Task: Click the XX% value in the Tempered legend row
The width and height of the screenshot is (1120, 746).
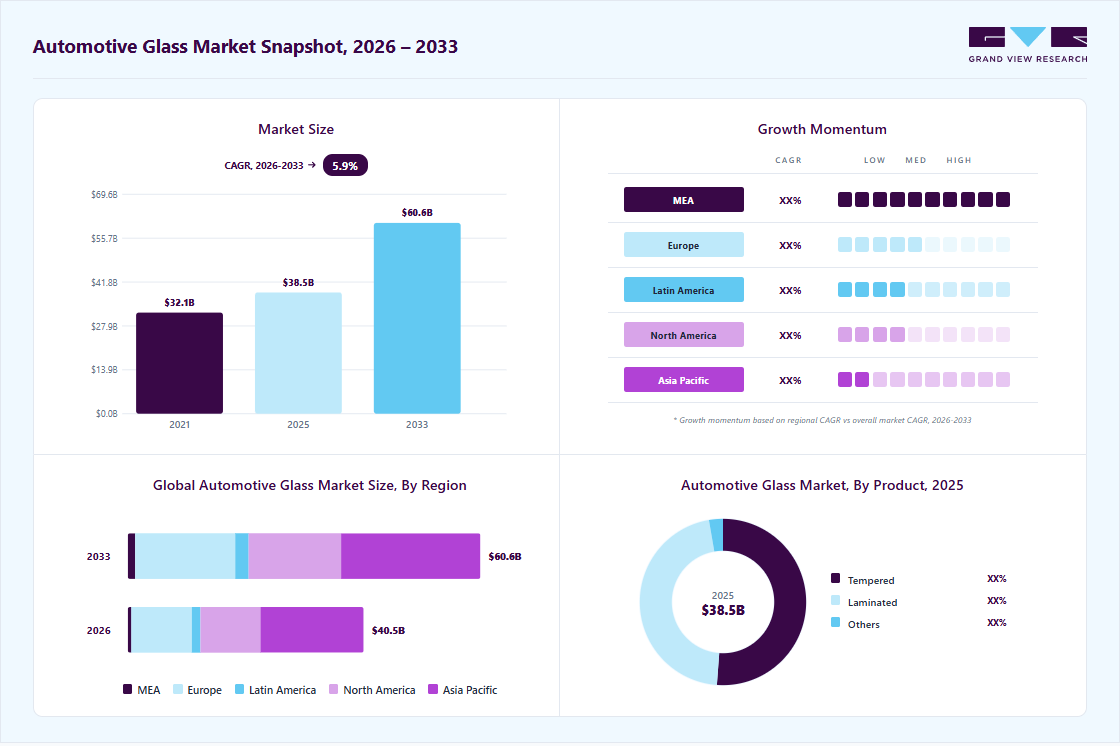Action: click(996, 579)
